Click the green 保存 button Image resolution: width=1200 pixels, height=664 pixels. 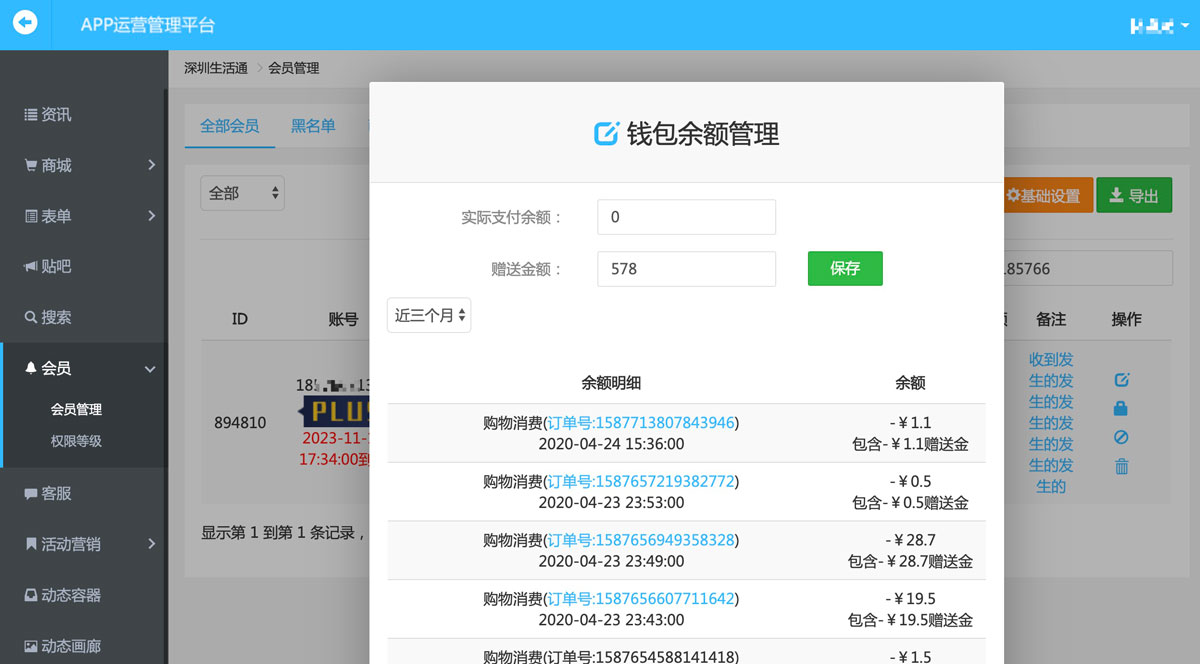845,268
